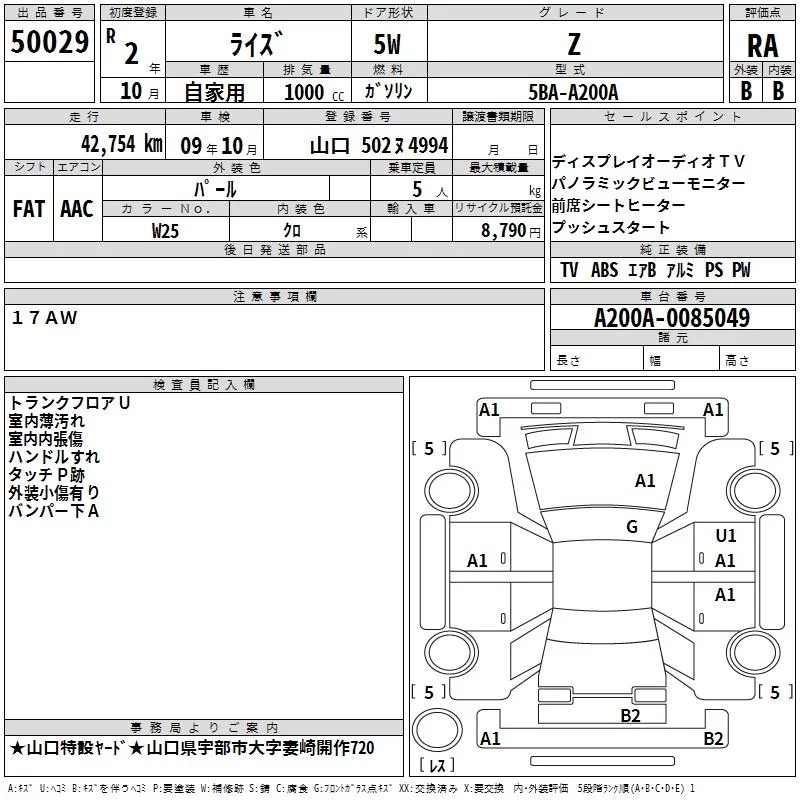The height and width of the screenshot is (800, 800).
Task: Select the PS equipment label
Action: (x=714, y=270)
